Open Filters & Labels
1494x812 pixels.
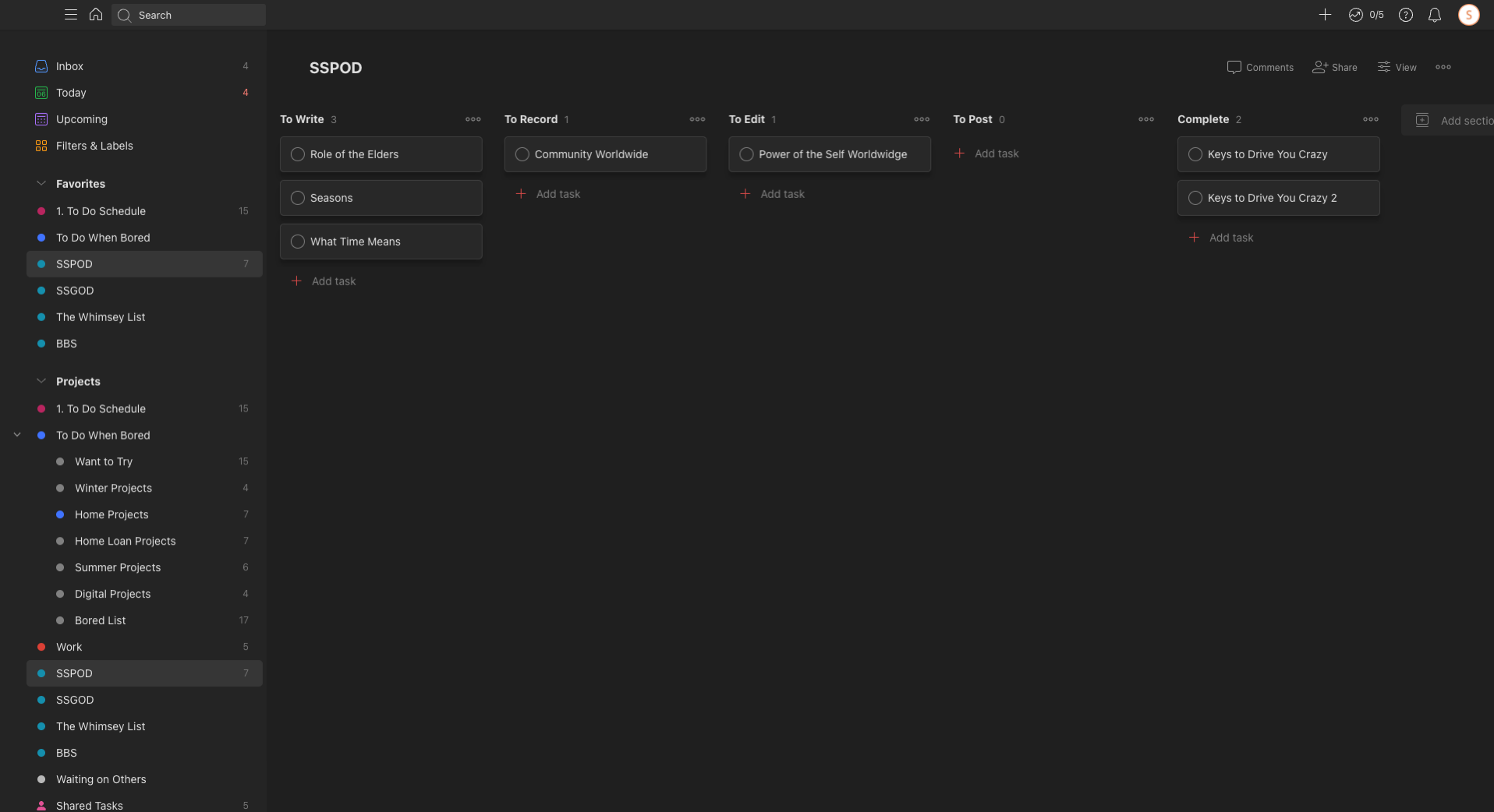point(94,146)
